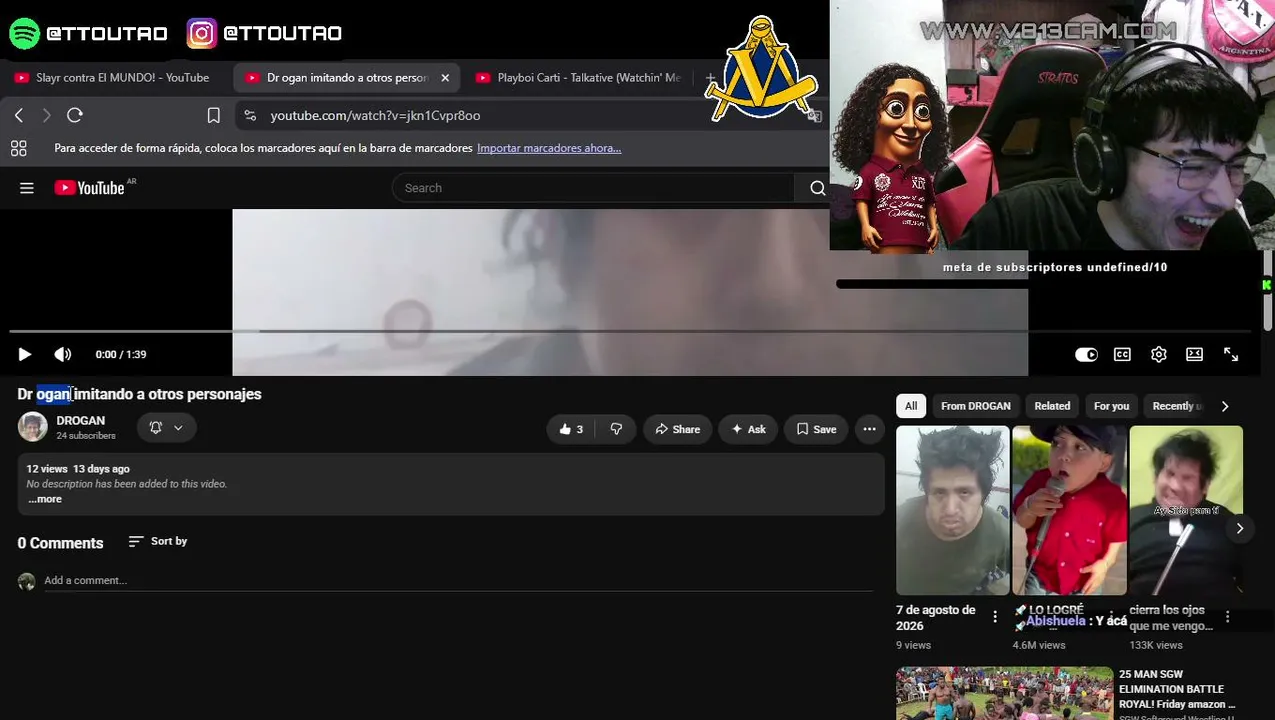
Task: Select the Related filter chip
Action: (x=1052, y=406)
